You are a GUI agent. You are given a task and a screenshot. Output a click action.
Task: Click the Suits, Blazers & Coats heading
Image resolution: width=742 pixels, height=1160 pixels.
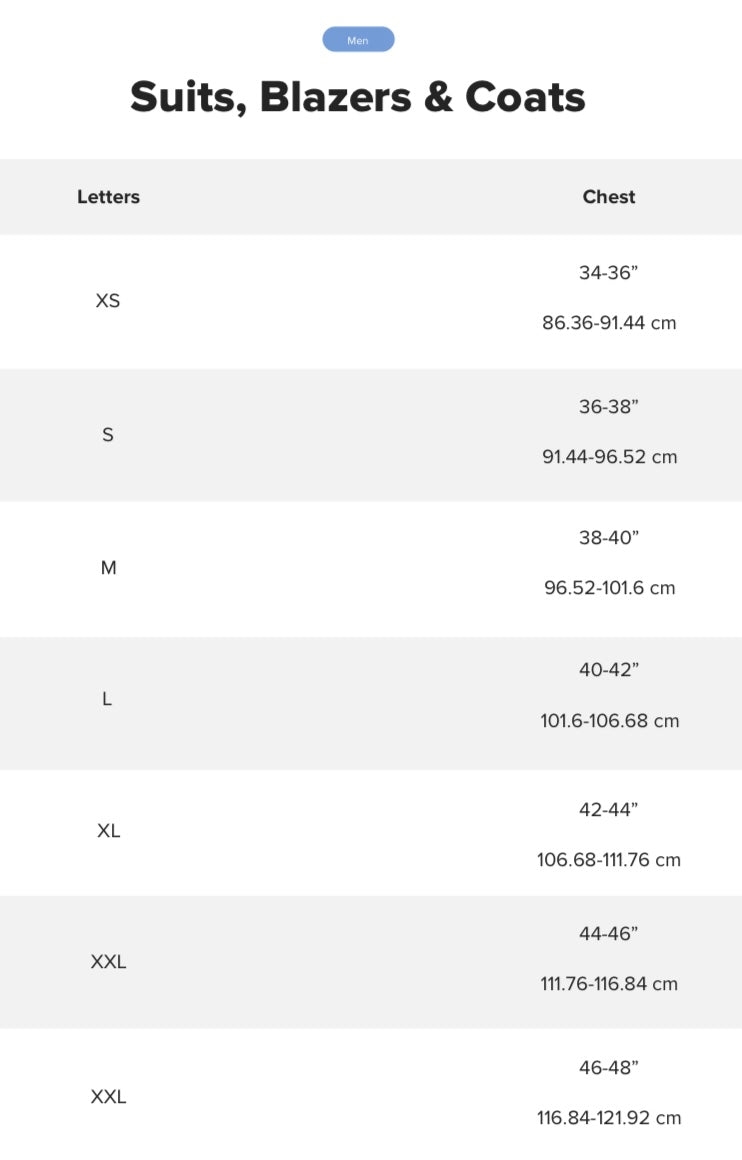coord(358,98)
